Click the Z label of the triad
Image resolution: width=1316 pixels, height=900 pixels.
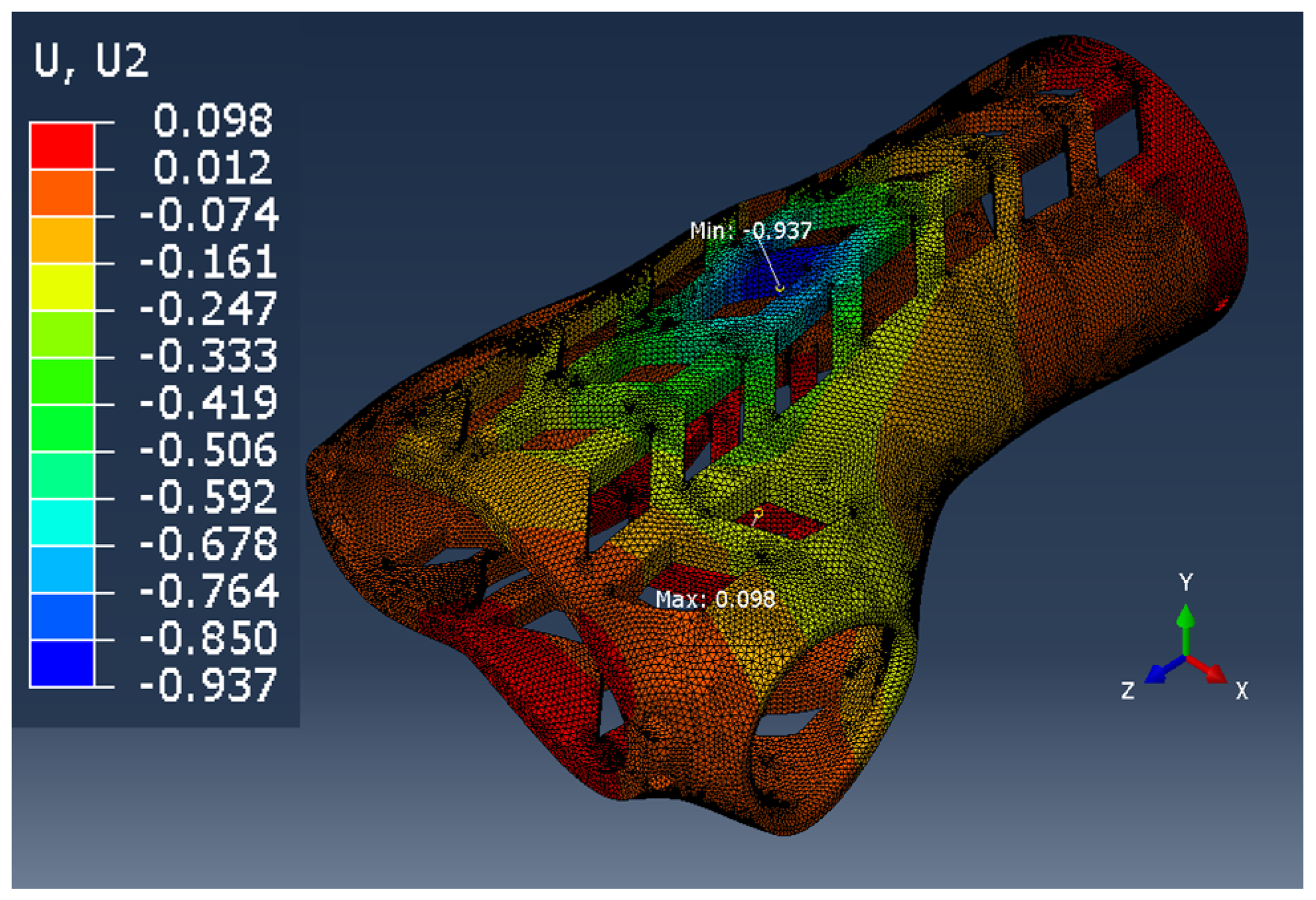(x=1128, y=691)
